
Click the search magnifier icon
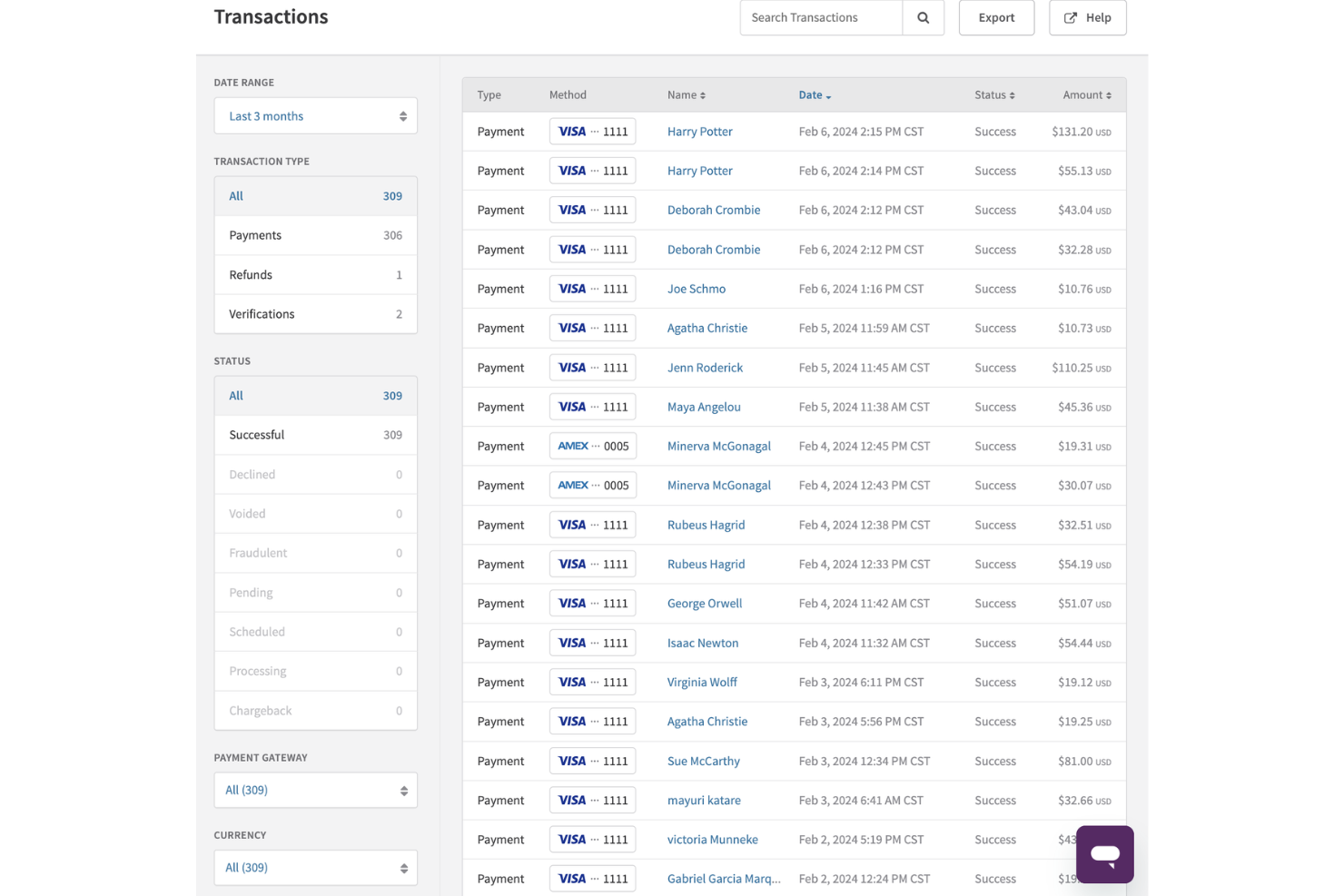point(923,17)
